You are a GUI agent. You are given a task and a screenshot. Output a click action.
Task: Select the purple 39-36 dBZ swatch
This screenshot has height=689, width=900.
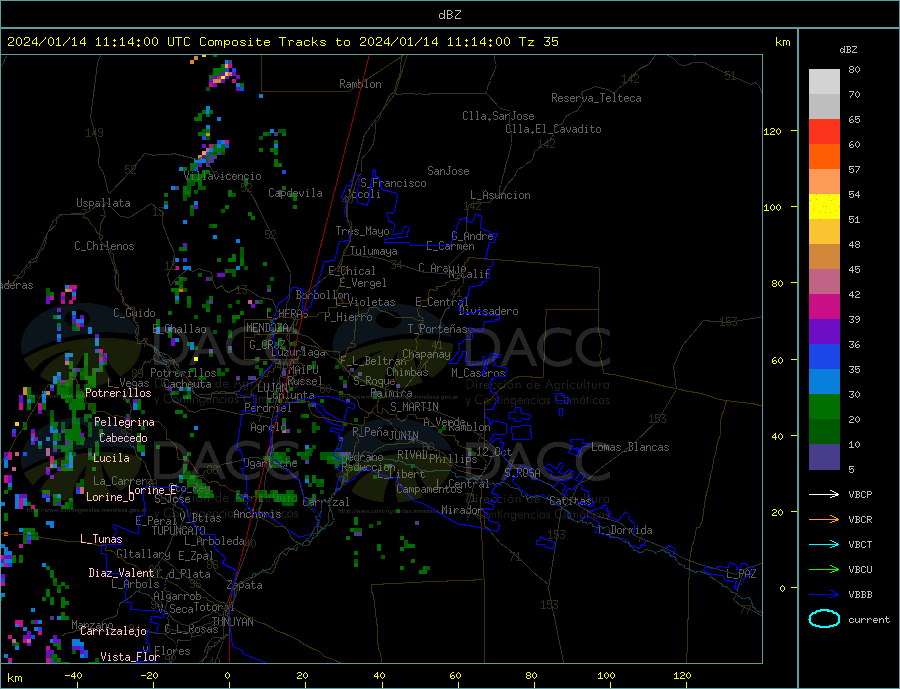pos(824,332)
